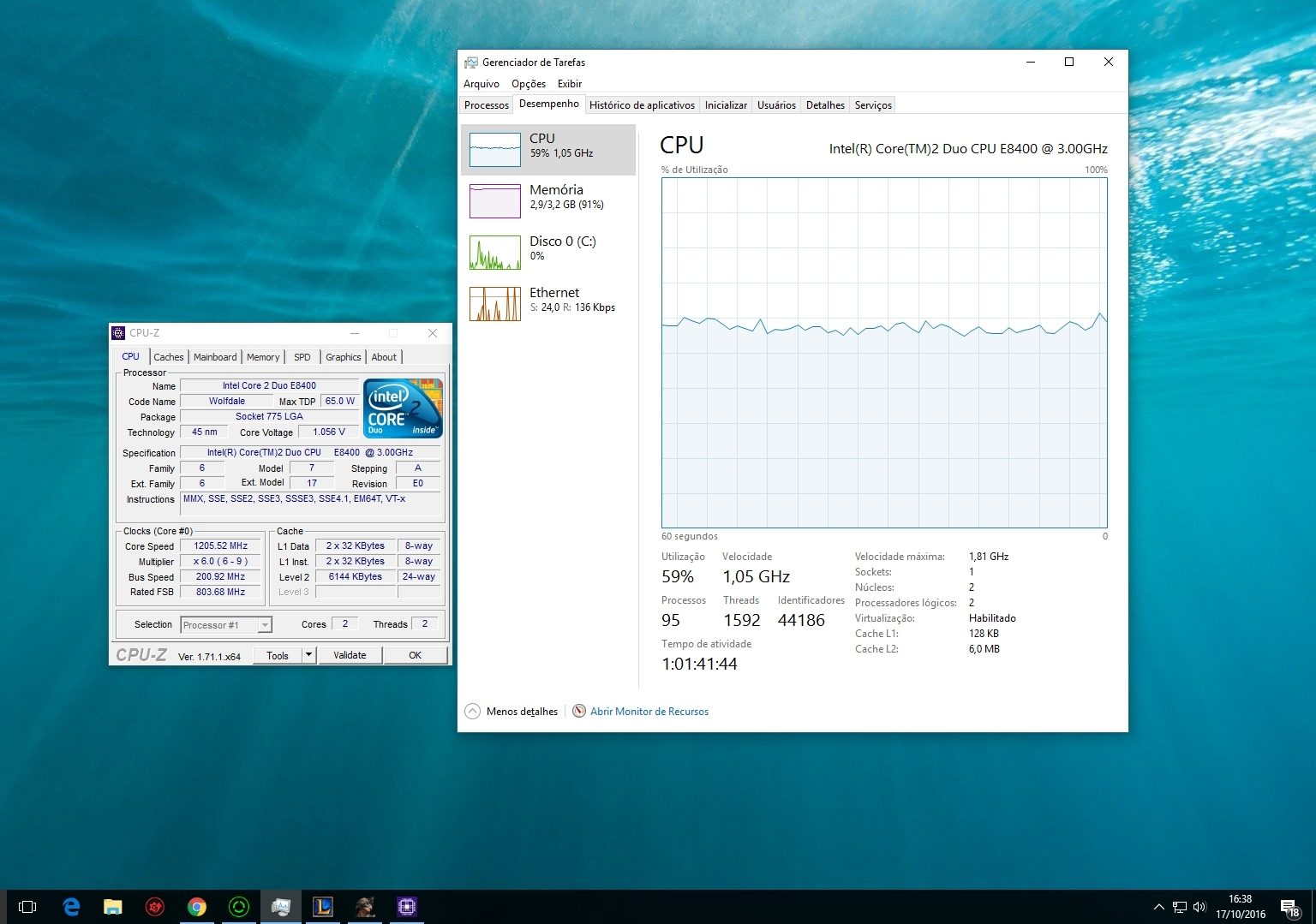Open the SPD tab in CPU-Z
This screenshot has height=924, width=1316.
pyautogui.click(x=302, y=357)
